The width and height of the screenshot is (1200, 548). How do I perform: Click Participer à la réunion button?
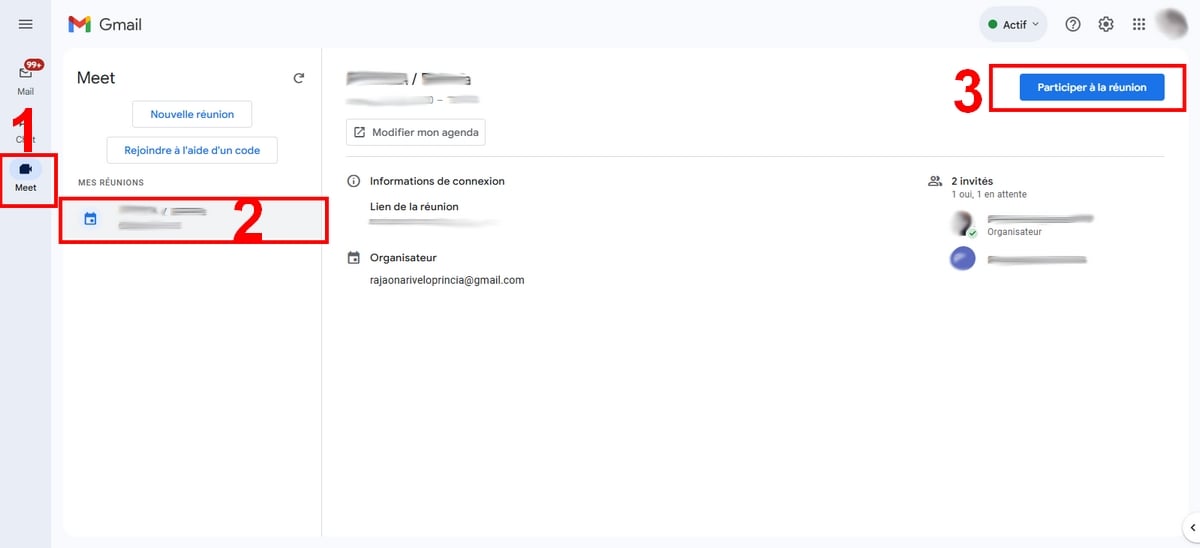click(x=1092, y=88)
